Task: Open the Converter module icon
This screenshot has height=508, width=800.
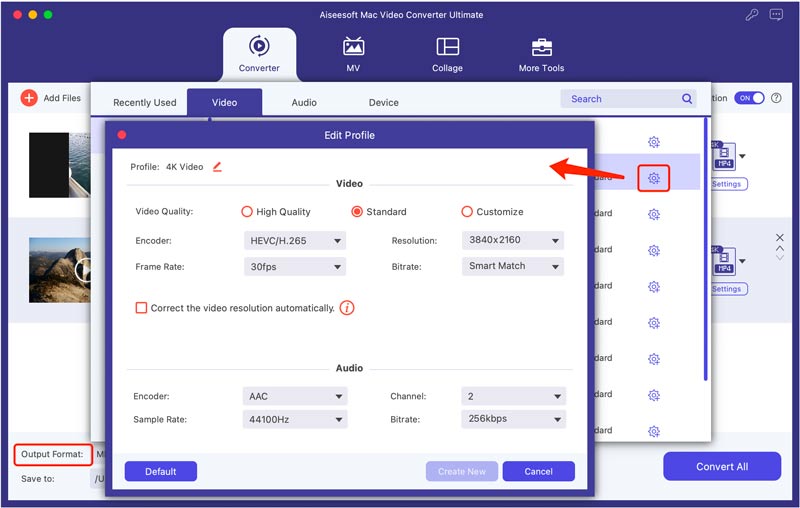Action: tap(259, 46)
